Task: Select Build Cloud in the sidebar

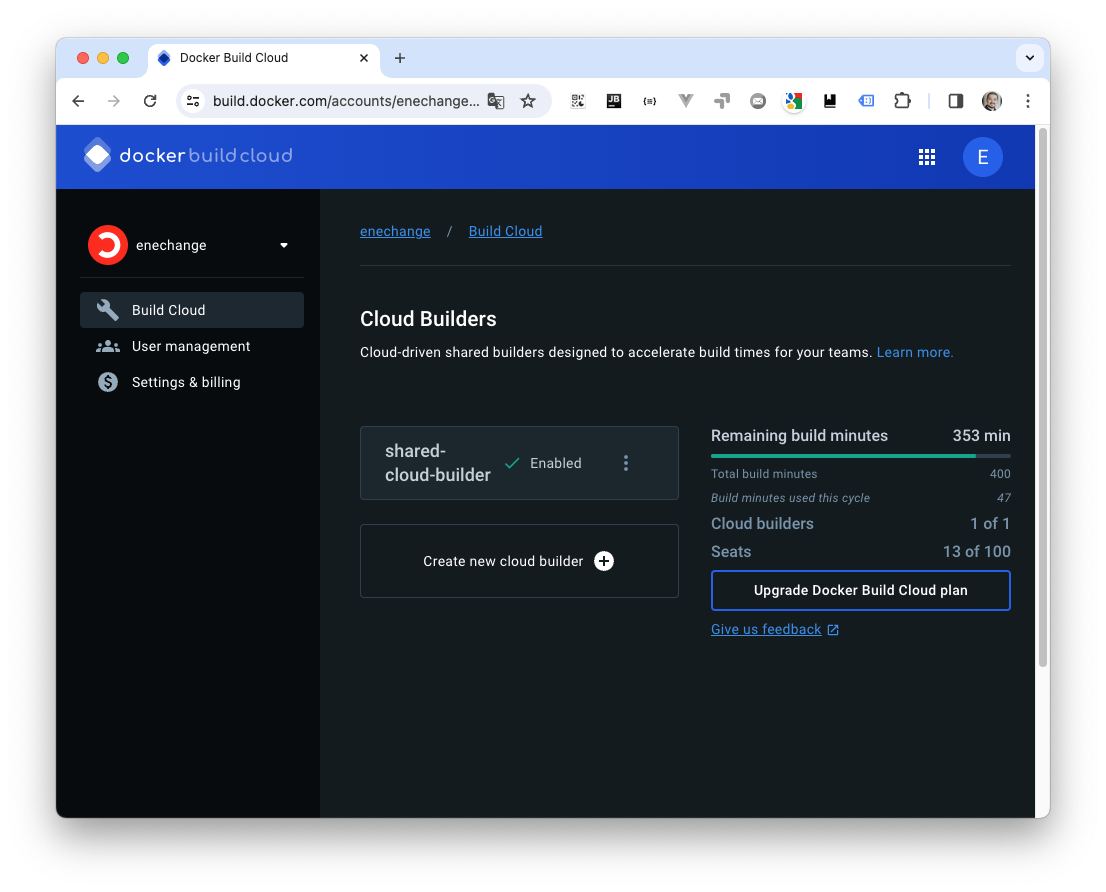Action: pos(192,310)
